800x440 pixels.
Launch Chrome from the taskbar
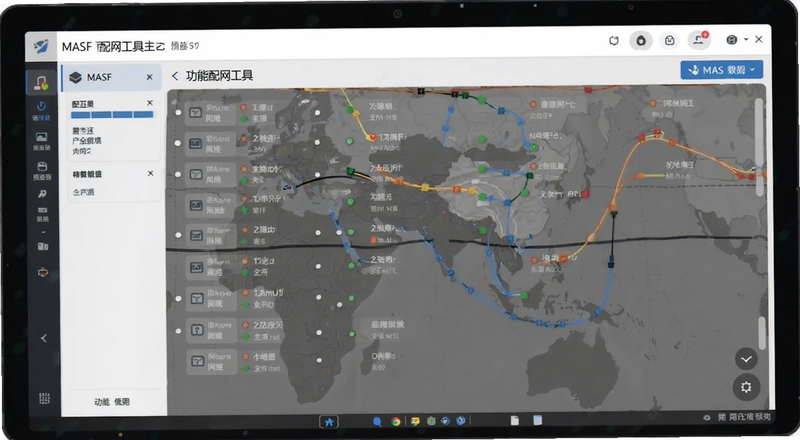(395, 422)
